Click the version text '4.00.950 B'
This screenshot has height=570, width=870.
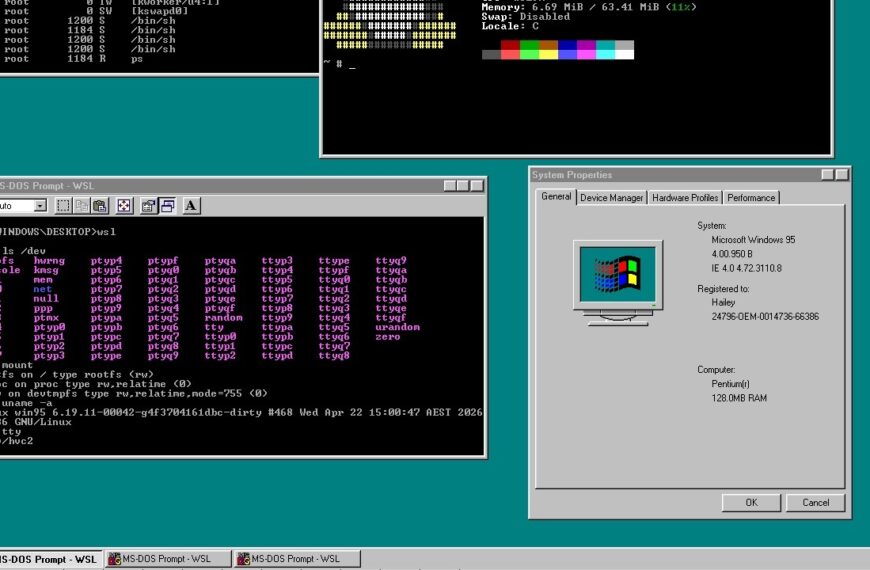(x=732, y=254)
